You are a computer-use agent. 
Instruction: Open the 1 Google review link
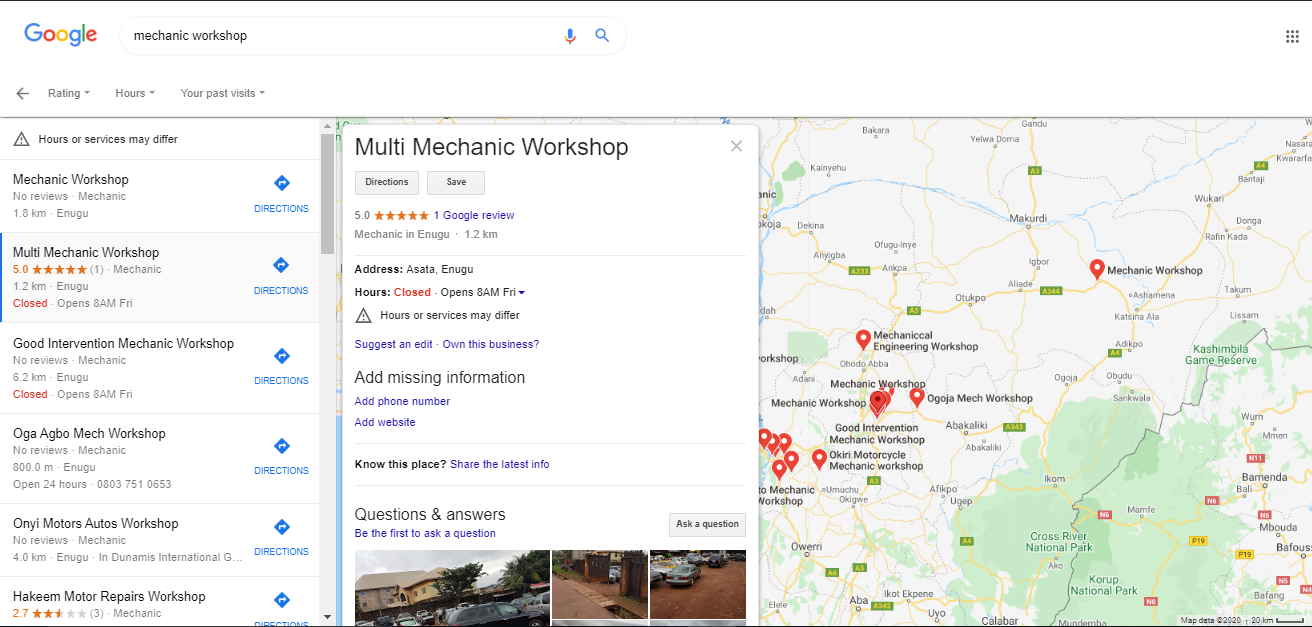tap(474, 215)
